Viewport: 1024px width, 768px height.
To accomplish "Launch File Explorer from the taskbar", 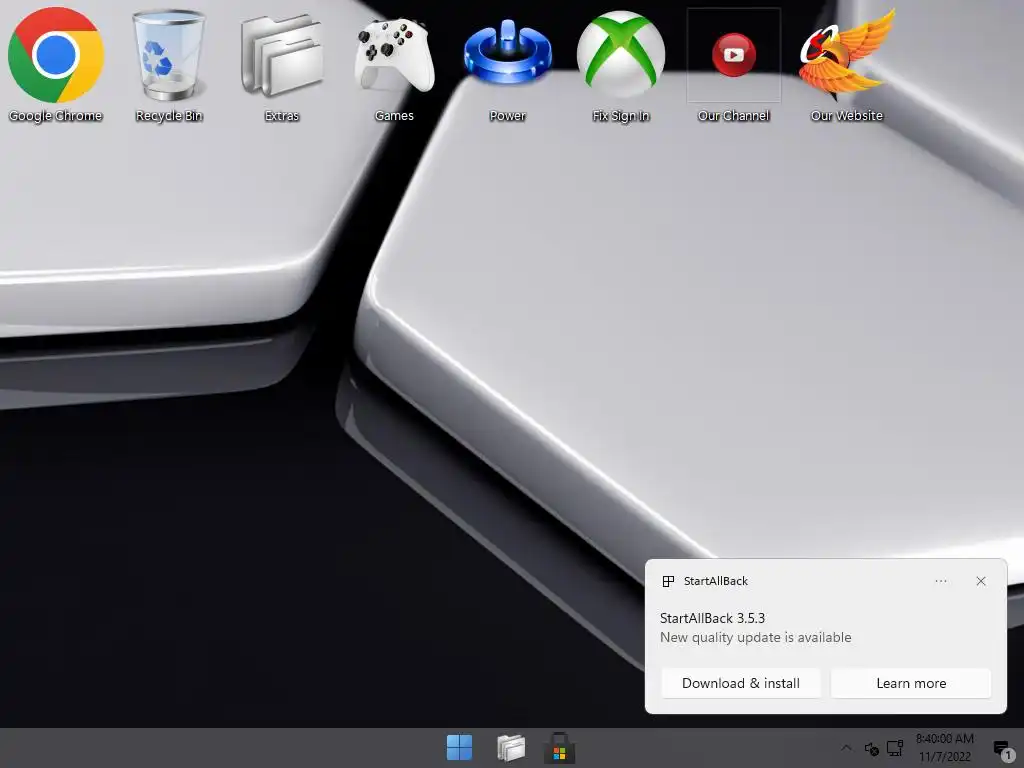I will [x=510, y=747].
